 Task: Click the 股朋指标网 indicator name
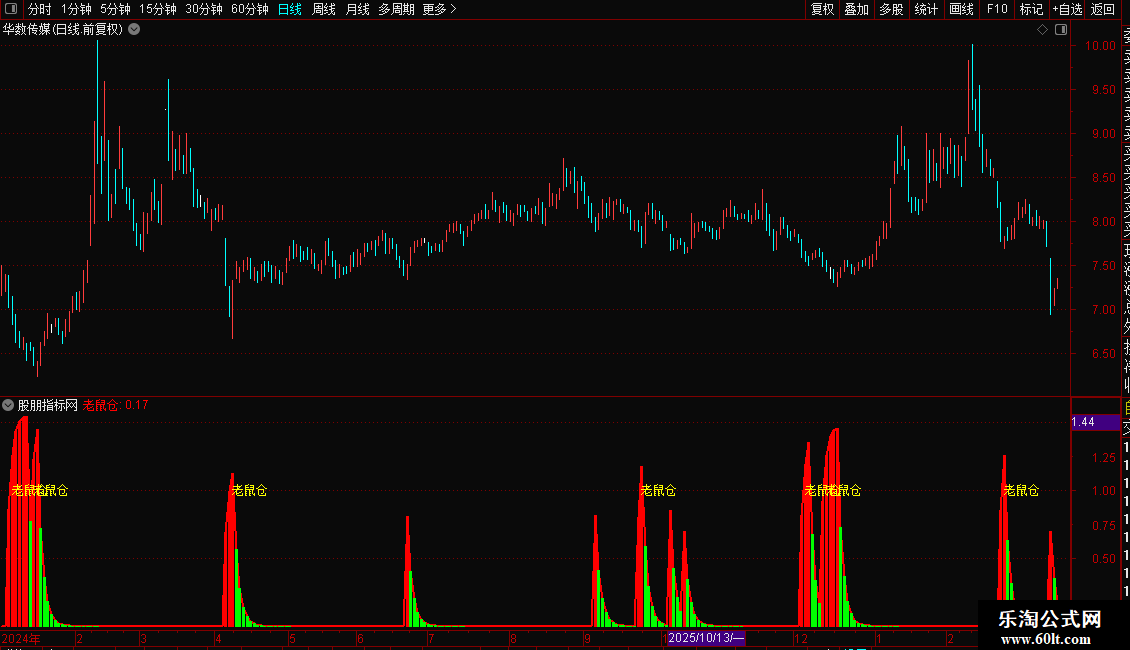coord(48,406)
